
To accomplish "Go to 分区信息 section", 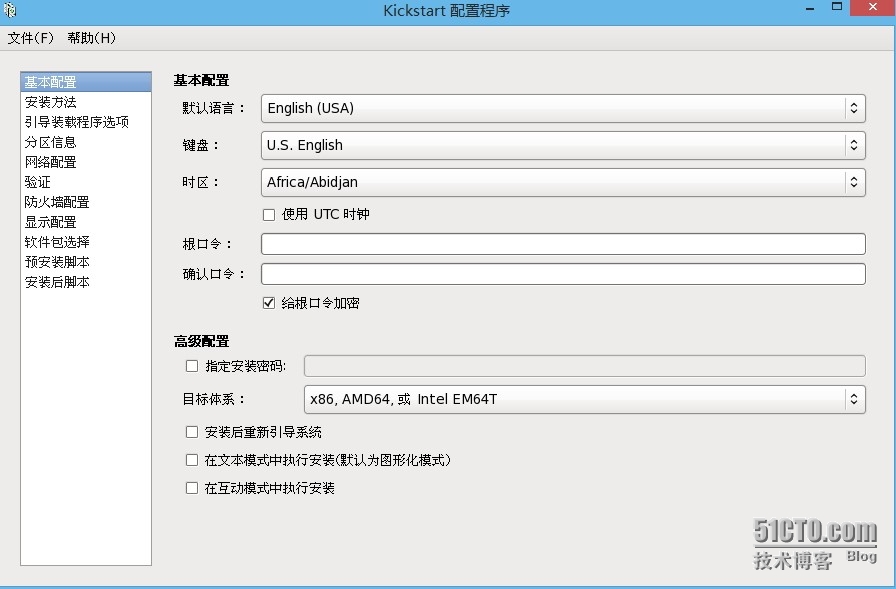I will click(86, 142).
